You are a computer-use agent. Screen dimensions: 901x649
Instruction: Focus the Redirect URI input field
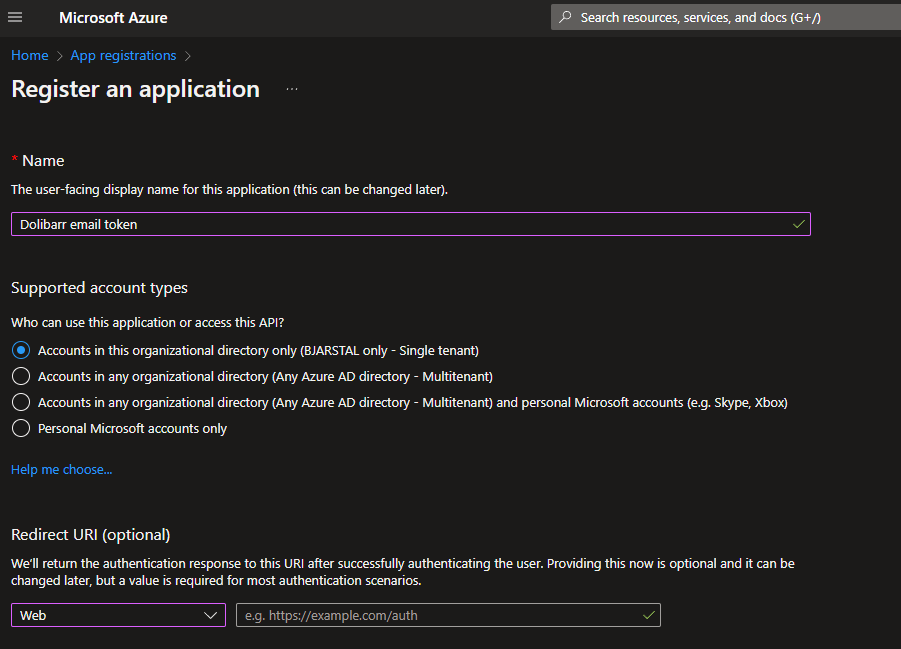[448, 615]
